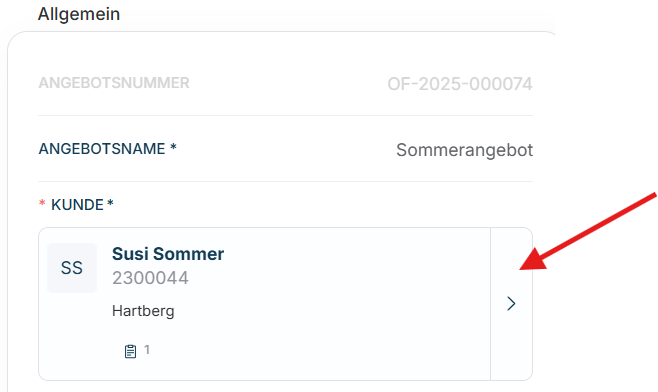Click the Hartberg location text
658x392 pixels.
point(143,311)
